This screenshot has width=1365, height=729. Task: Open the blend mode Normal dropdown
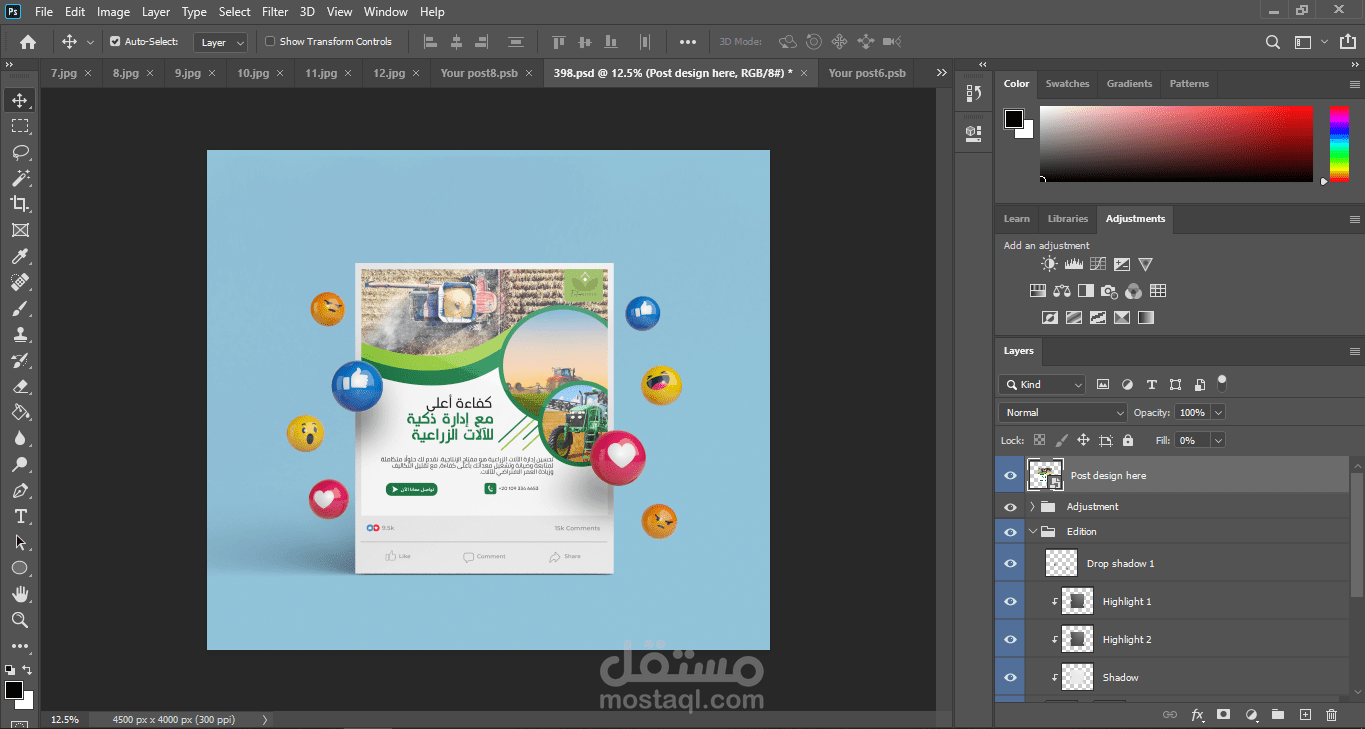coord(1062,412)
